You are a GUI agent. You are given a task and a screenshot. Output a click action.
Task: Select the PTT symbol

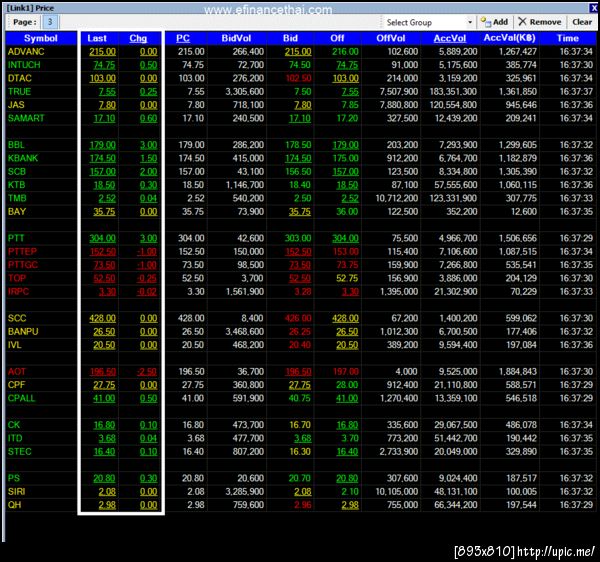pyautogui.click(x=16, y=238)
